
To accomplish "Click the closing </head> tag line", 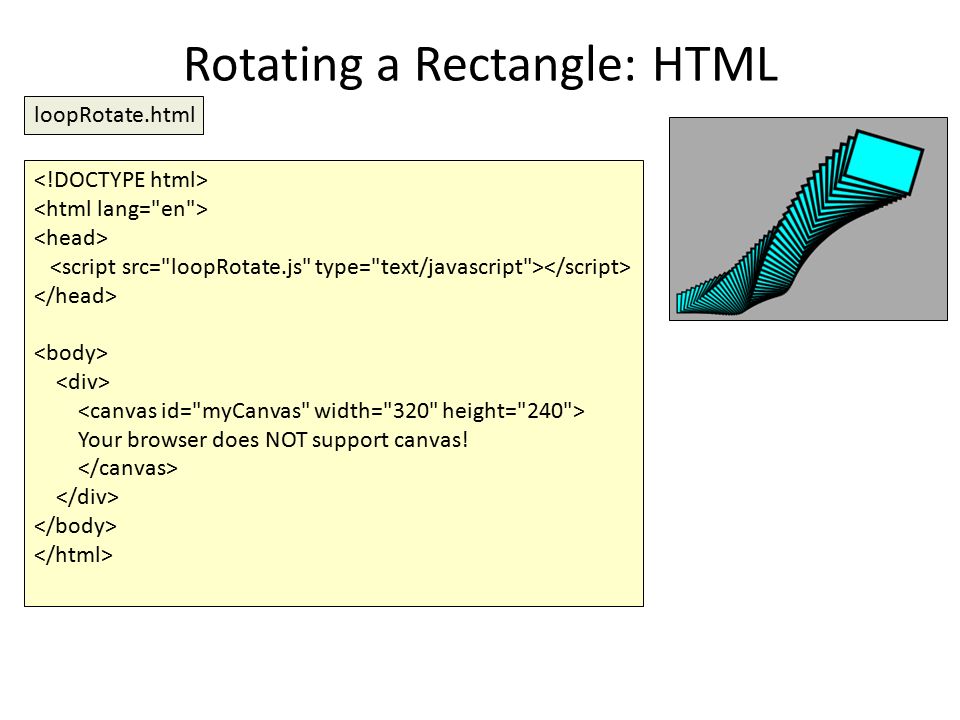I will coord(75,296).
